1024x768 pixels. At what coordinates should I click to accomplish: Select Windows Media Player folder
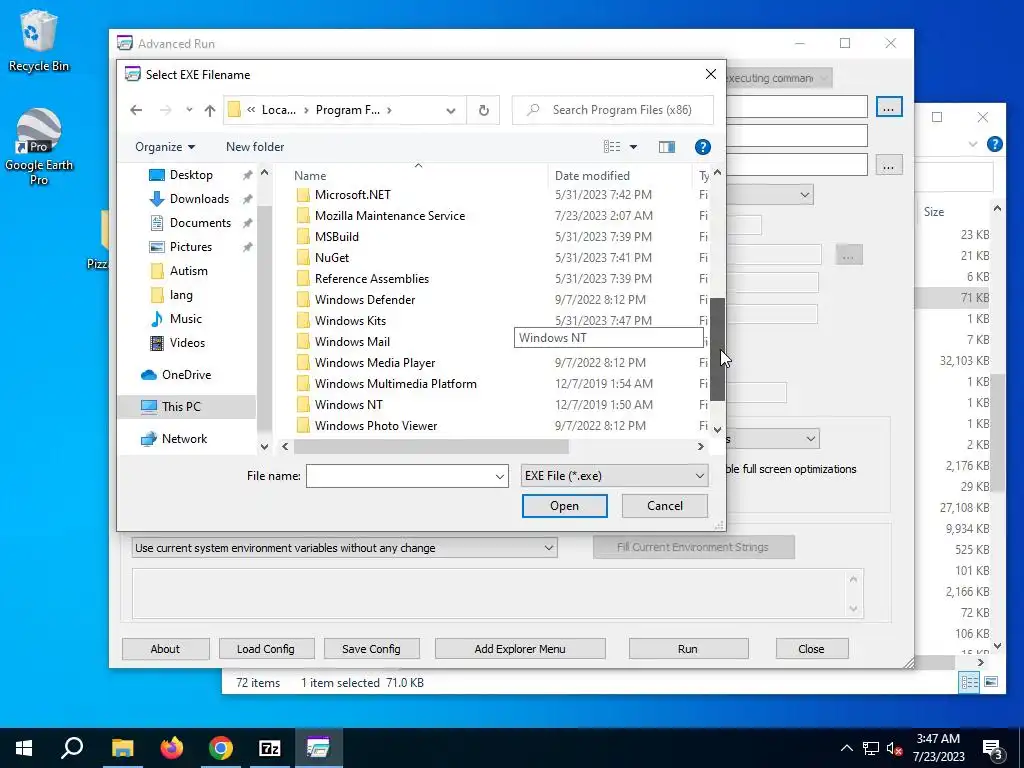375,362
